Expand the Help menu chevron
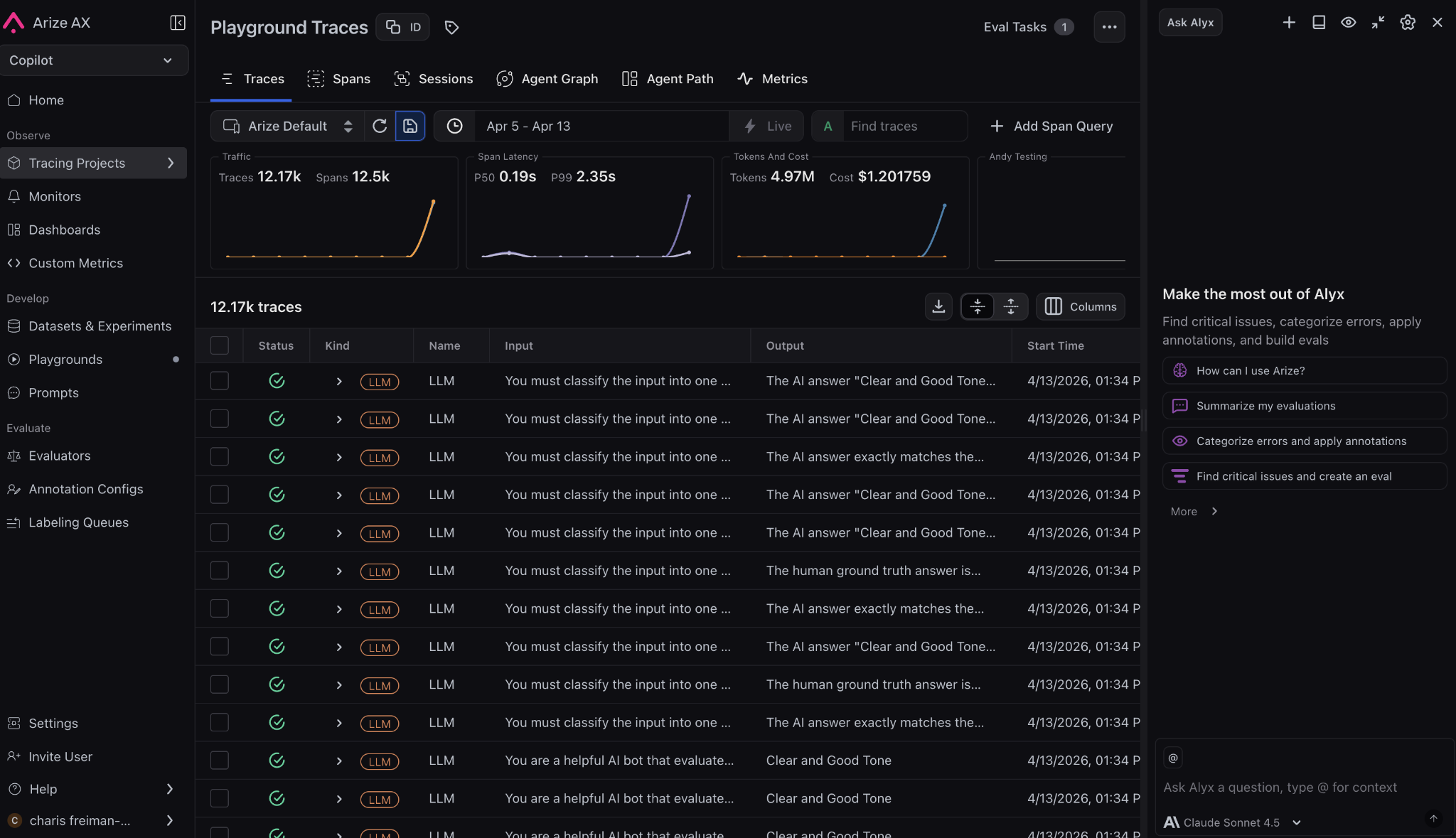The height and width of the screenshot is (838, 1456). [x=169, y=789]
